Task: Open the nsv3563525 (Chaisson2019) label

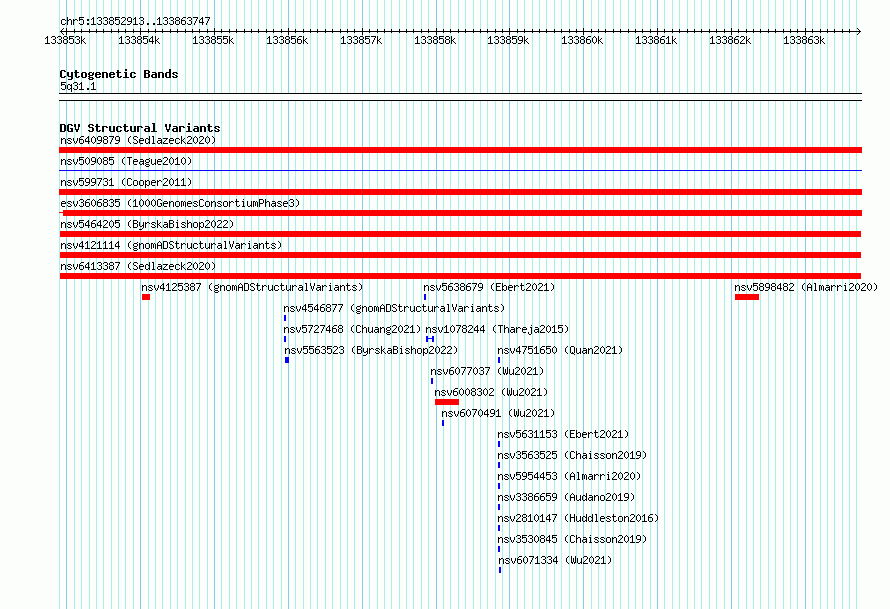Action: click(x=572, y=455)
